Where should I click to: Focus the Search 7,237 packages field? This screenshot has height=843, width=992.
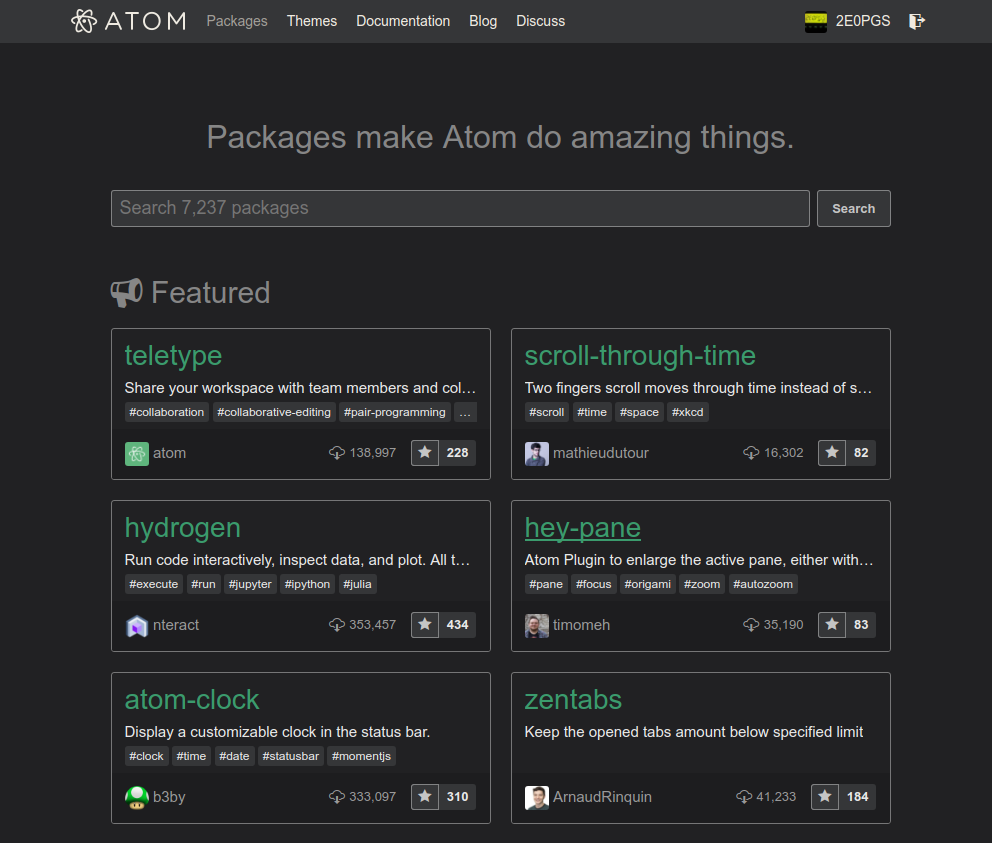460,208
